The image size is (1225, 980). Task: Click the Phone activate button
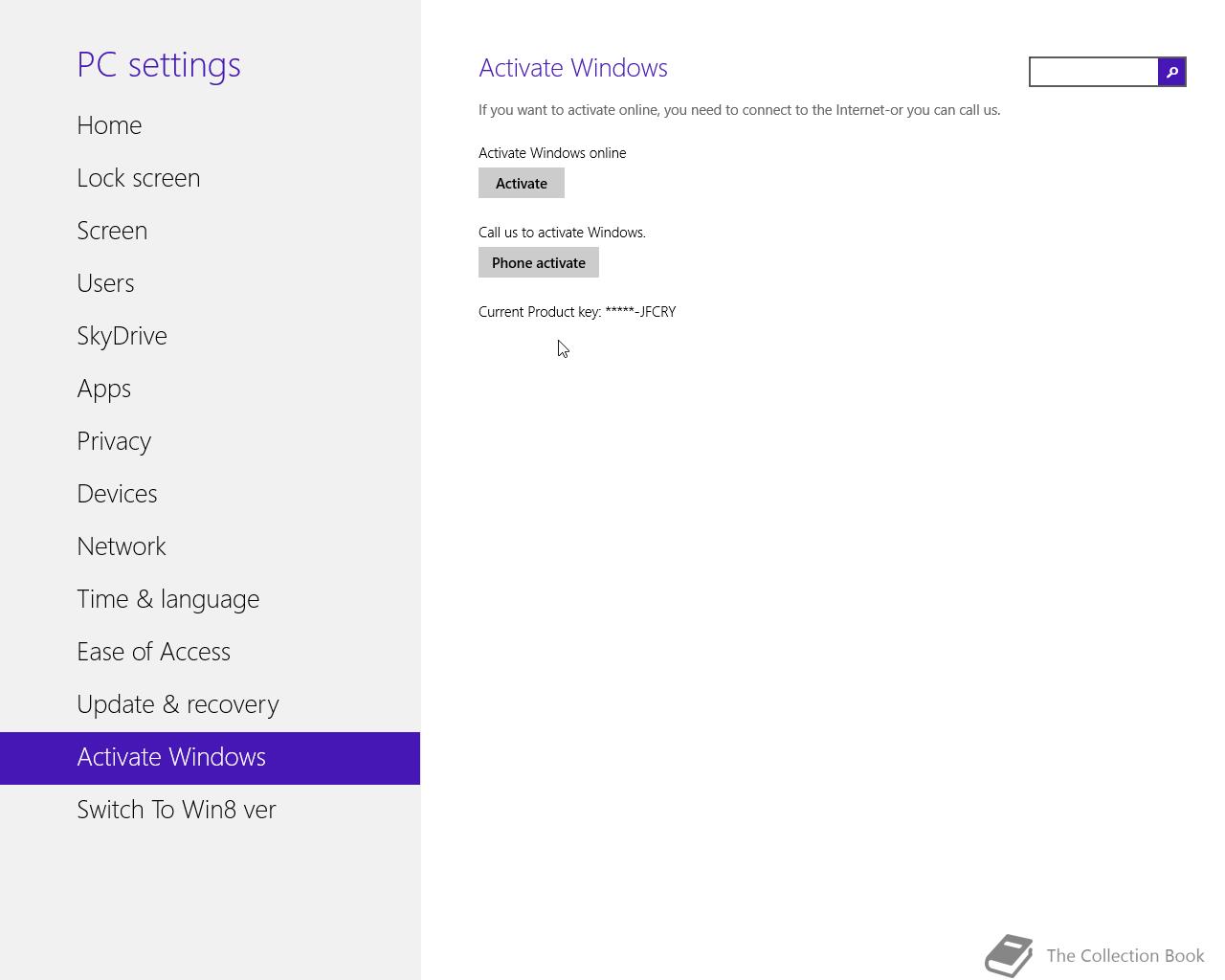539,262
